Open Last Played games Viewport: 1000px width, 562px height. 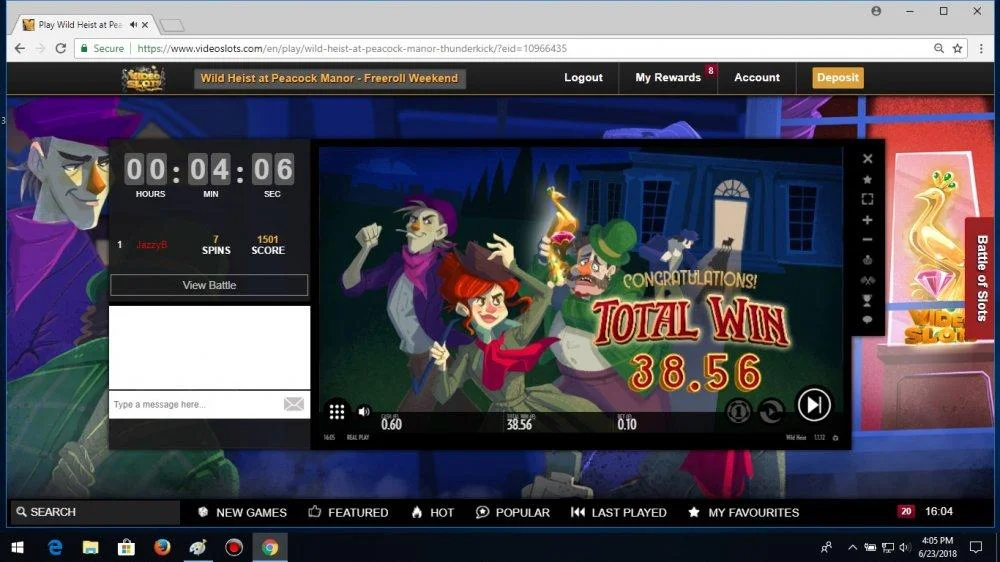(619, 512)
